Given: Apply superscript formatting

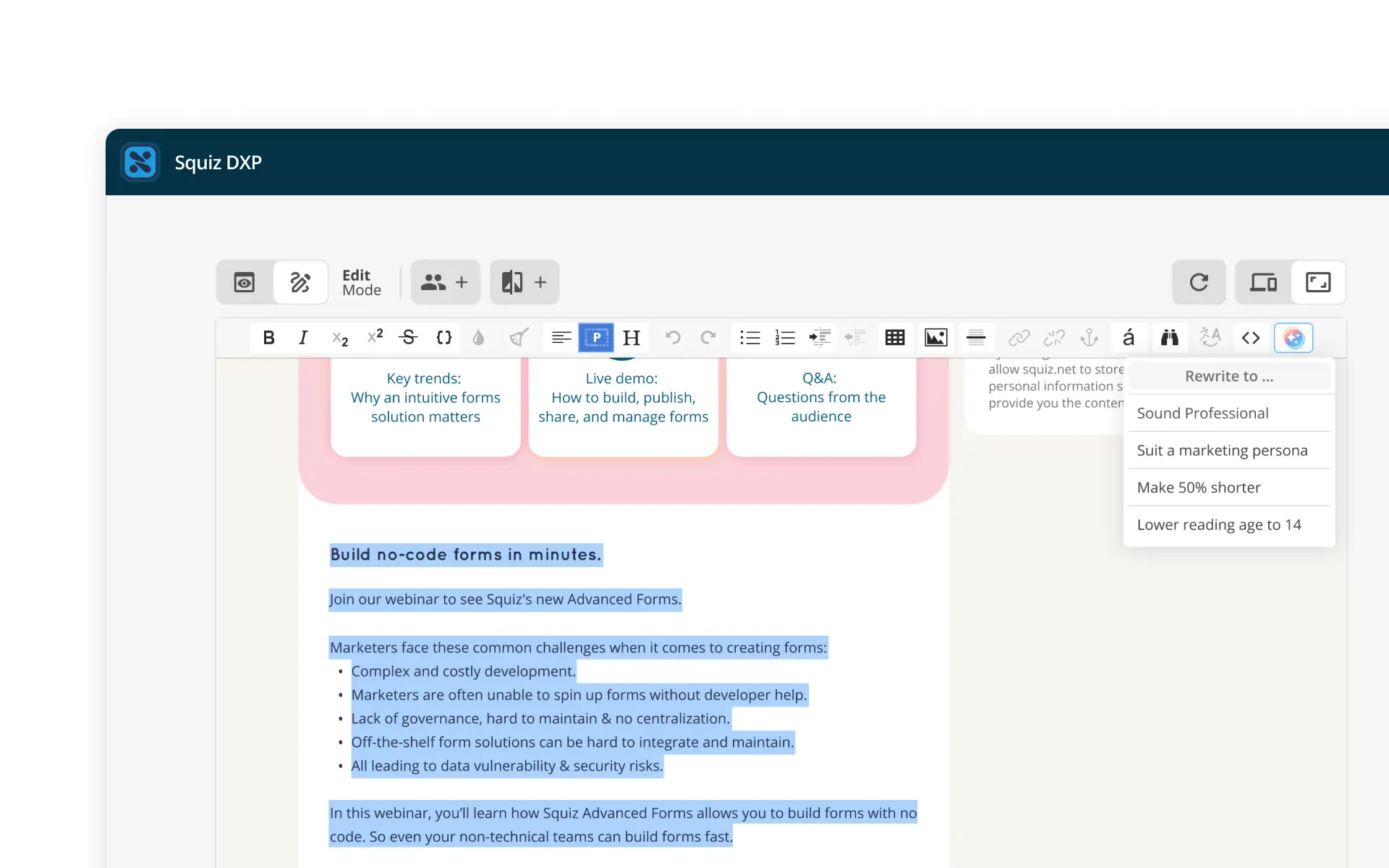Looking at the screenshot, I should (x=375, y=338).
